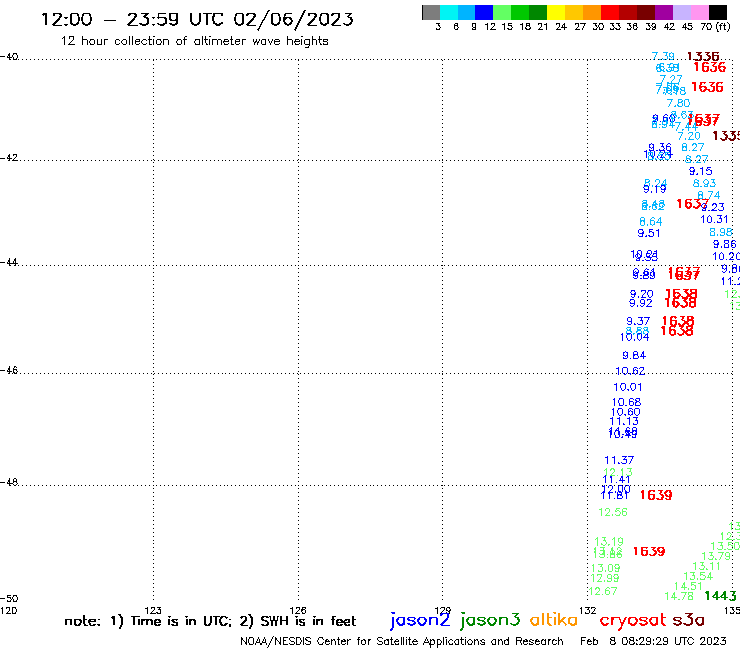Select the bright red swatch in the legend bar
This screenshot has height=650, width=740.
(610, 12)
